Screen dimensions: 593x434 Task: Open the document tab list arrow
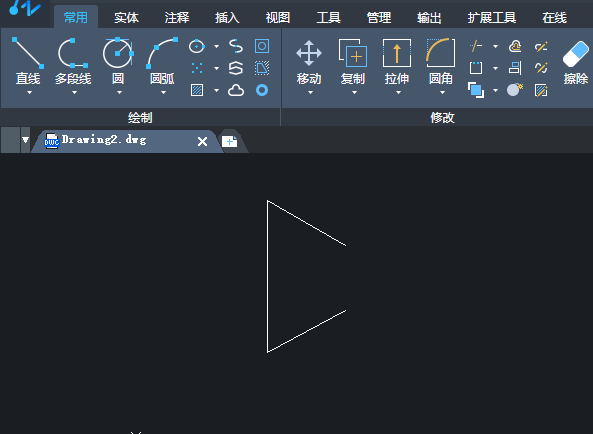point(25,140)
